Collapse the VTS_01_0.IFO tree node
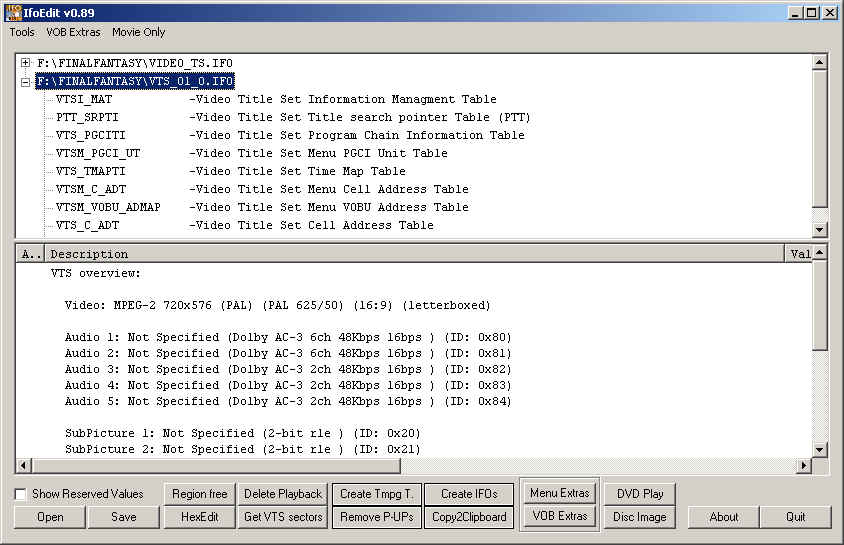The width and height of the screenshot is (844, 545). pos(25,82)
